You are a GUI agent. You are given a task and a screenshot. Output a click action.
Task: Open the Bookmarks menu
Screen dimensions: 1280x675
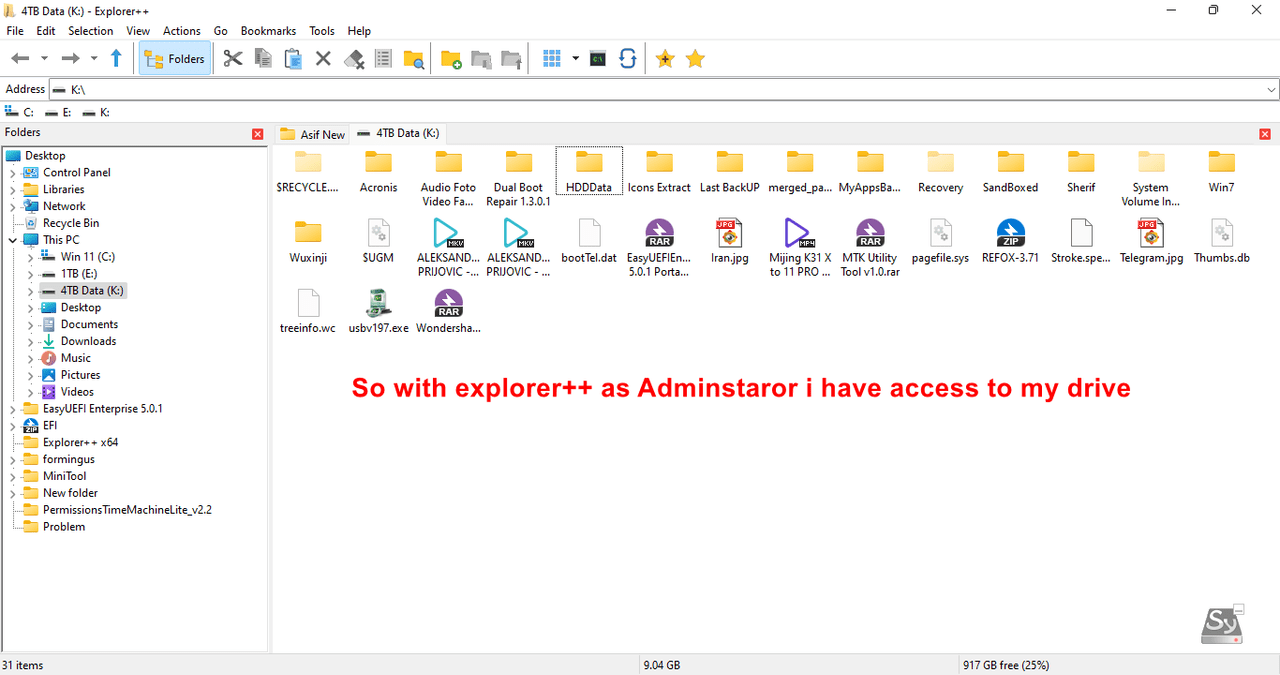tap(269, 31)
